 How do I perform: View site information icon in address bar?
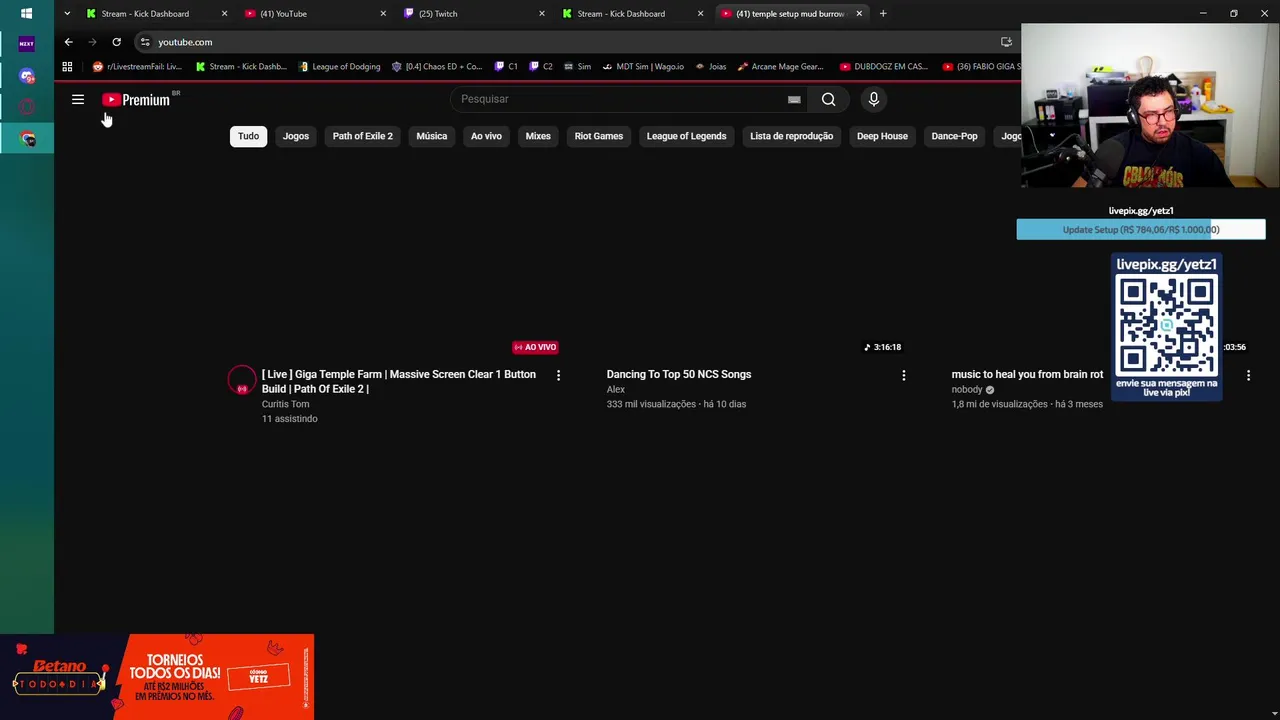[145, 42]
